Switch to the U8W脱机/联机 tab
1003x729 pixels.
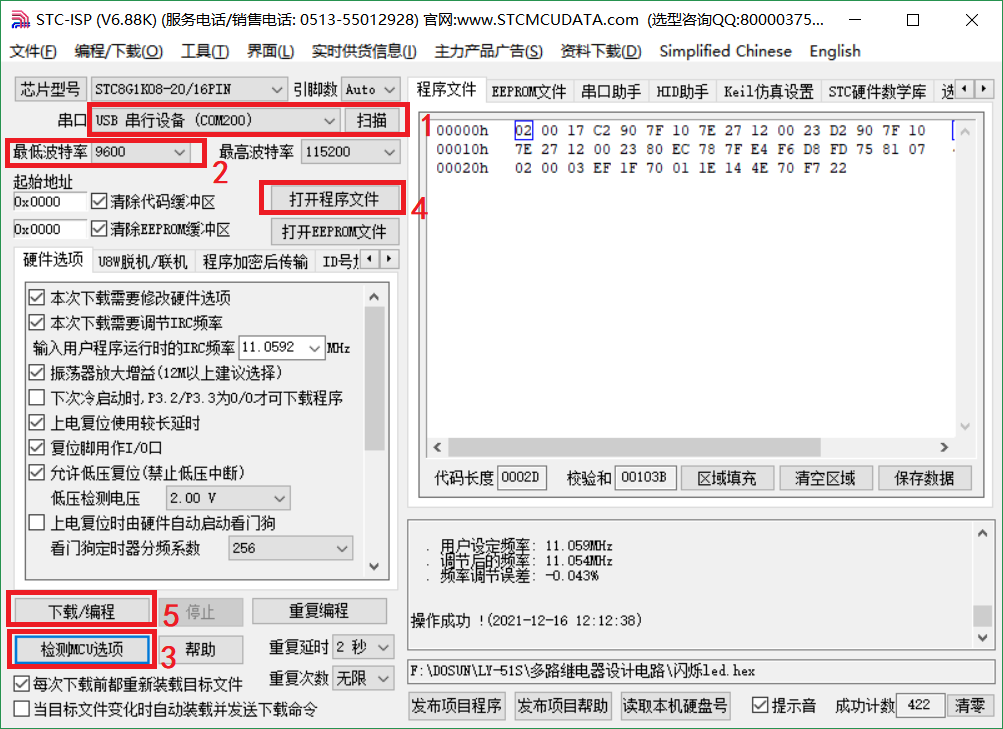143,262
